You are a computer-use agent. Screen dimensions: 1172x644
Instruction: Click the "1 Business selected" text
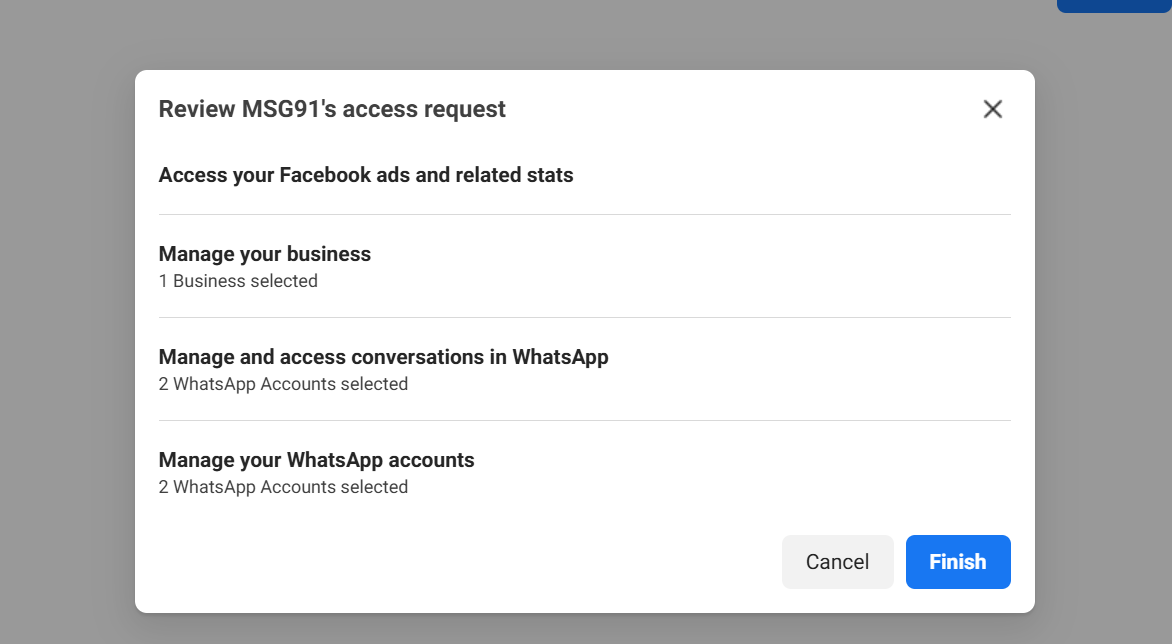[238, 281]
